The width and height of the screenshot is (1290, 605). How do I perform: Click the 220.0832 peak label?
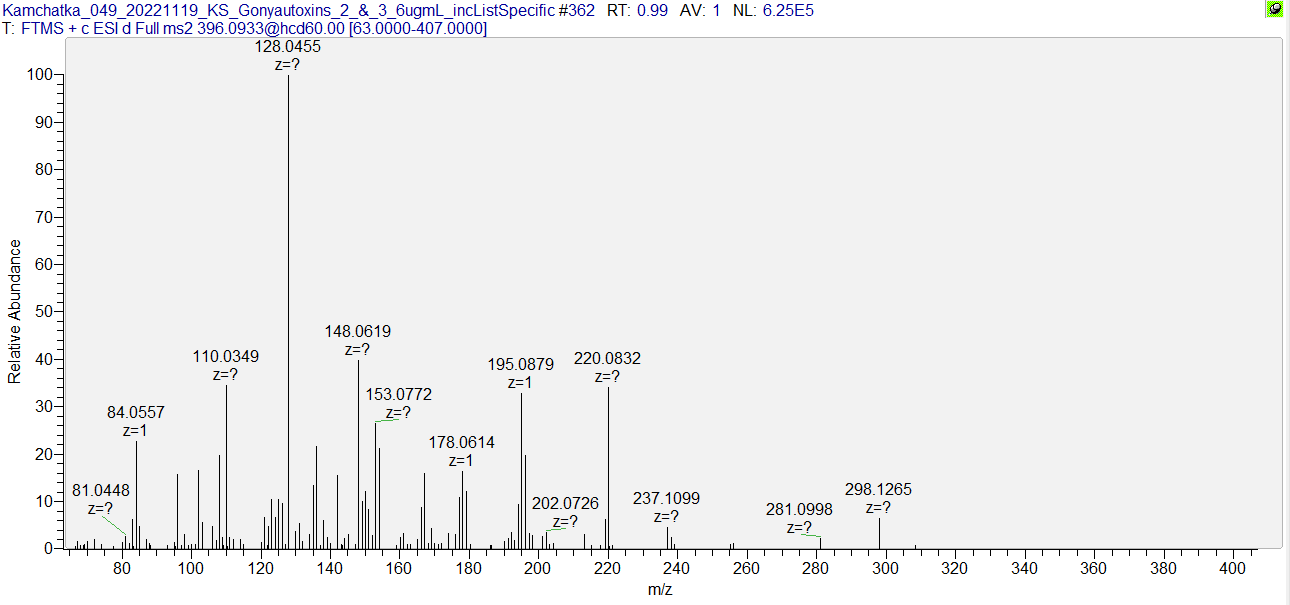(x=607, y=358)
